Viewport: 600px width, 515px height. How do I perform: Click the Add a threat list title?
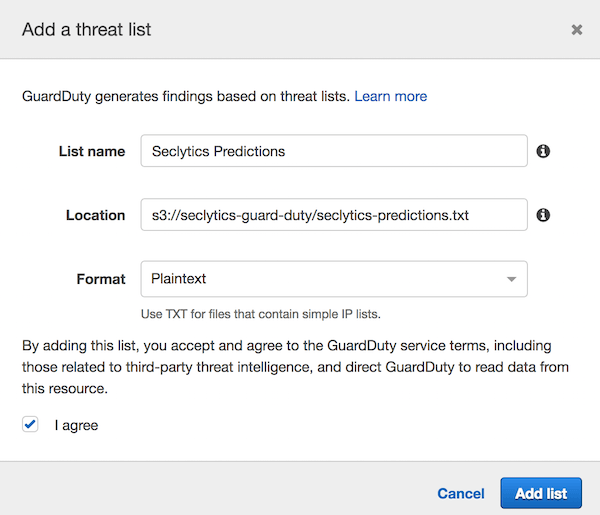click(86, 30)
